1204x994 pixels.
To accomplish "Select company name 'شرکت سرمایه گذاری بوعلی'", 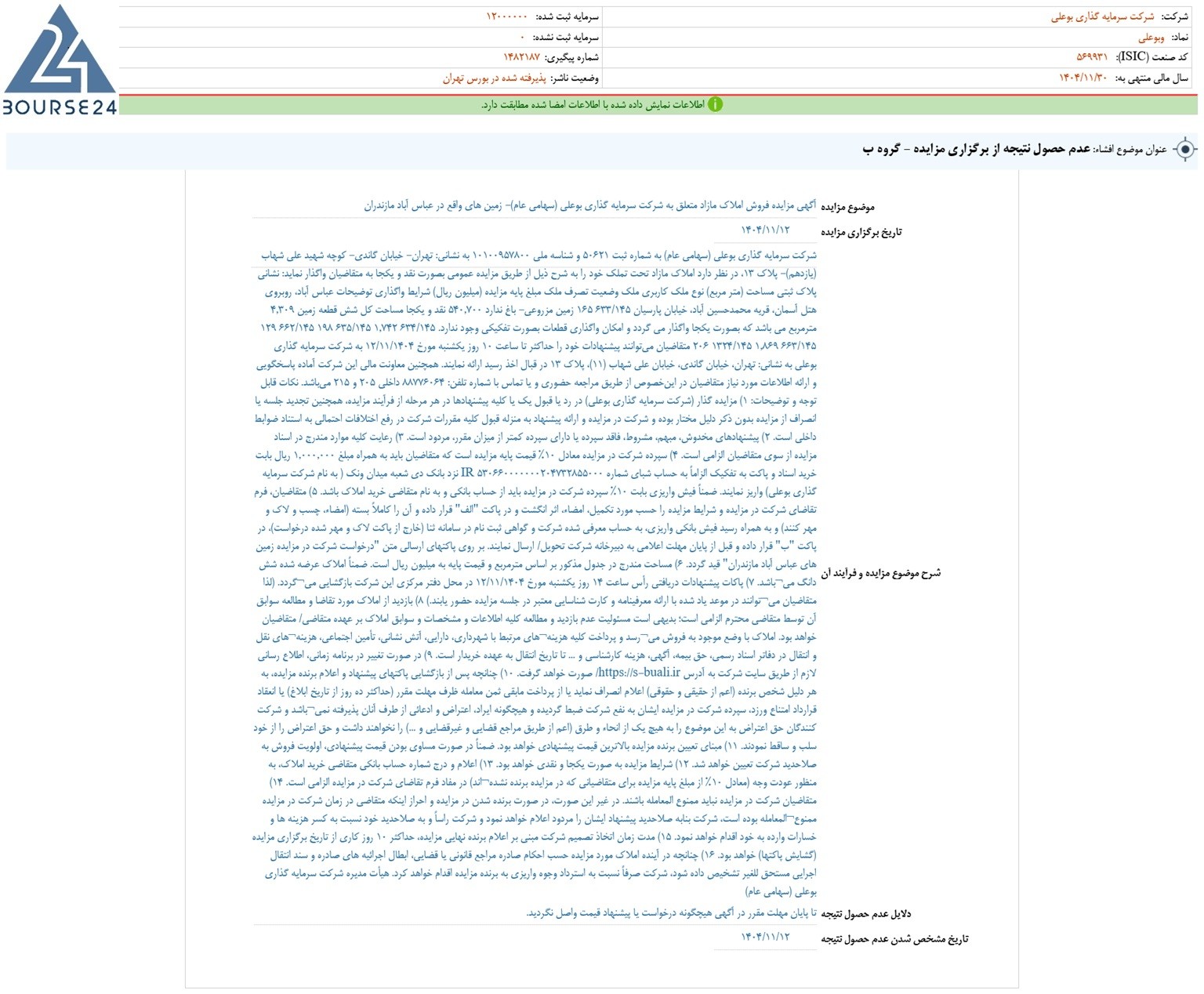I will 1102,16.
